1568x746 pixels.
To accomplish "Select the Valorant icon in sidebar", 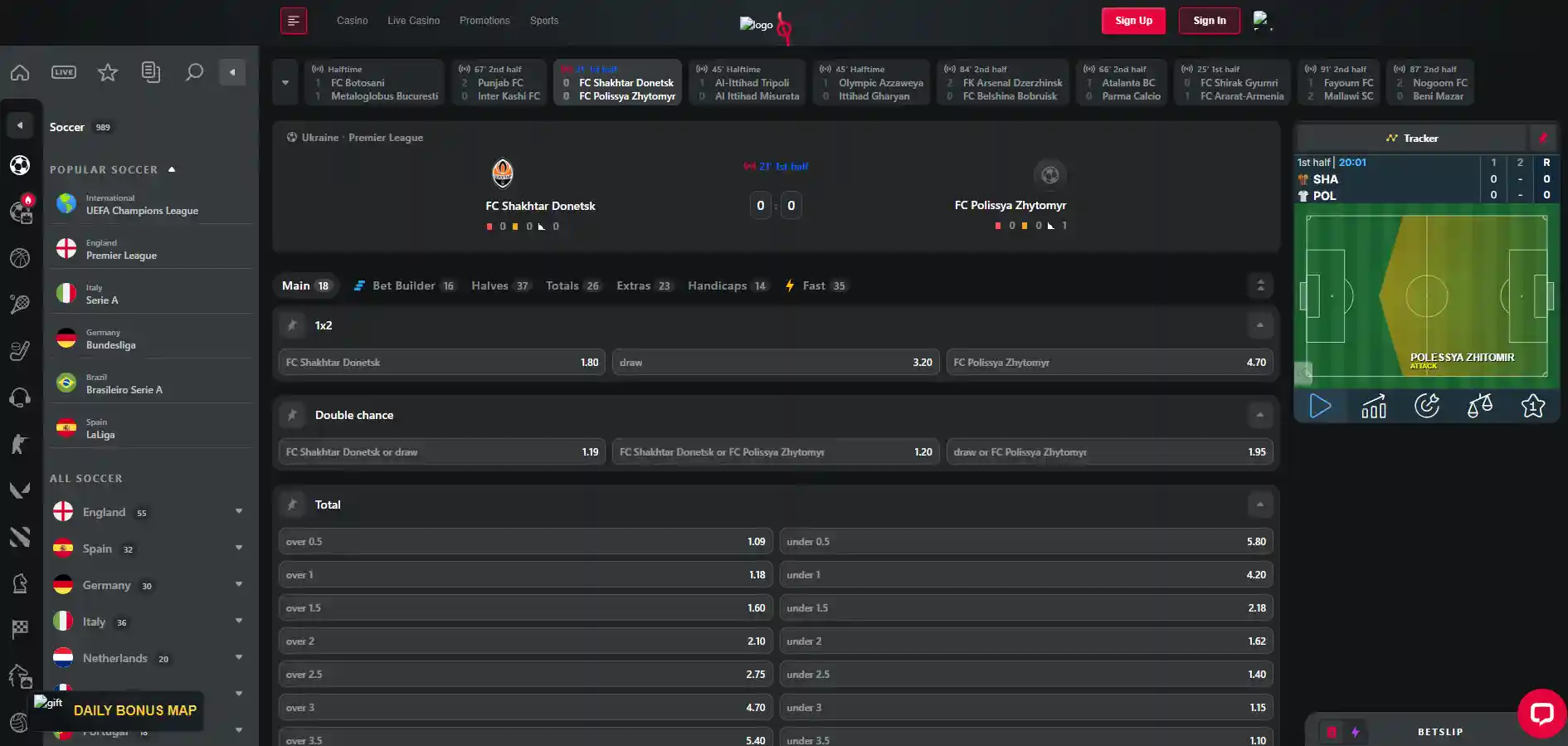I will pyautogui.click(x=20, y=490).
